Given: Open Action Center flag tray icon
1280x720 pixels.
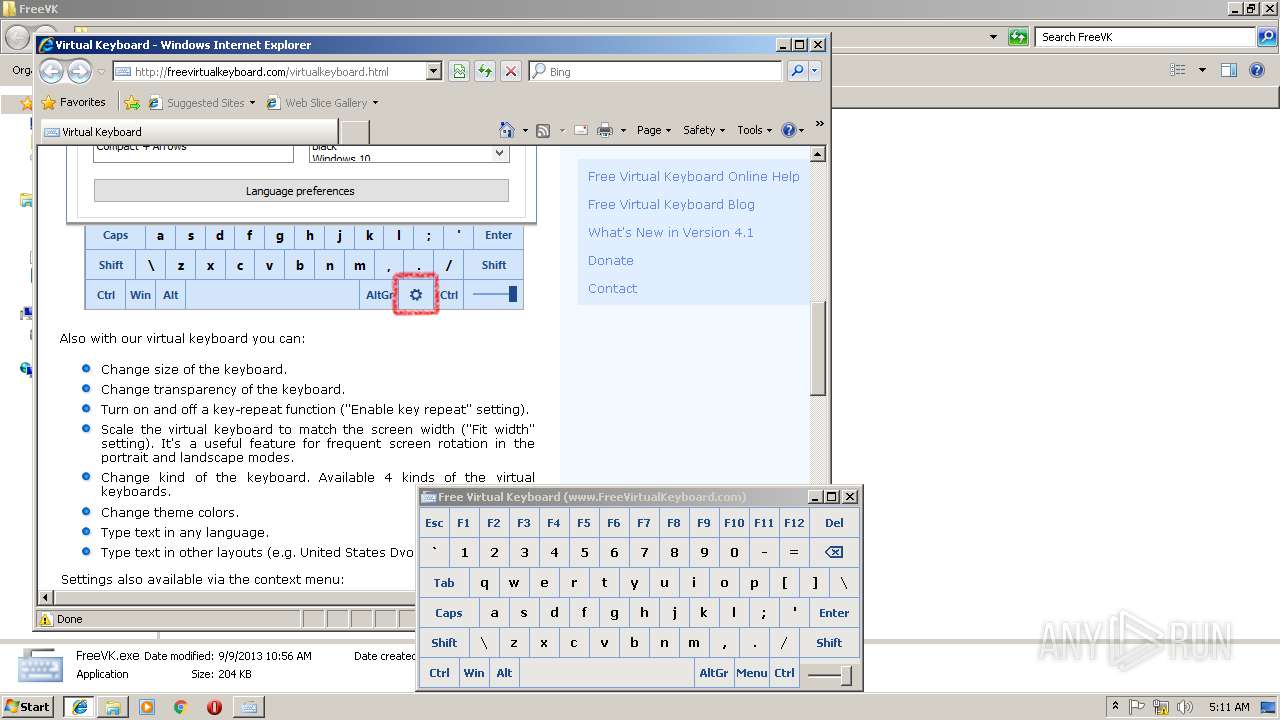Looking at the screenshot, I should point(1137,707).
